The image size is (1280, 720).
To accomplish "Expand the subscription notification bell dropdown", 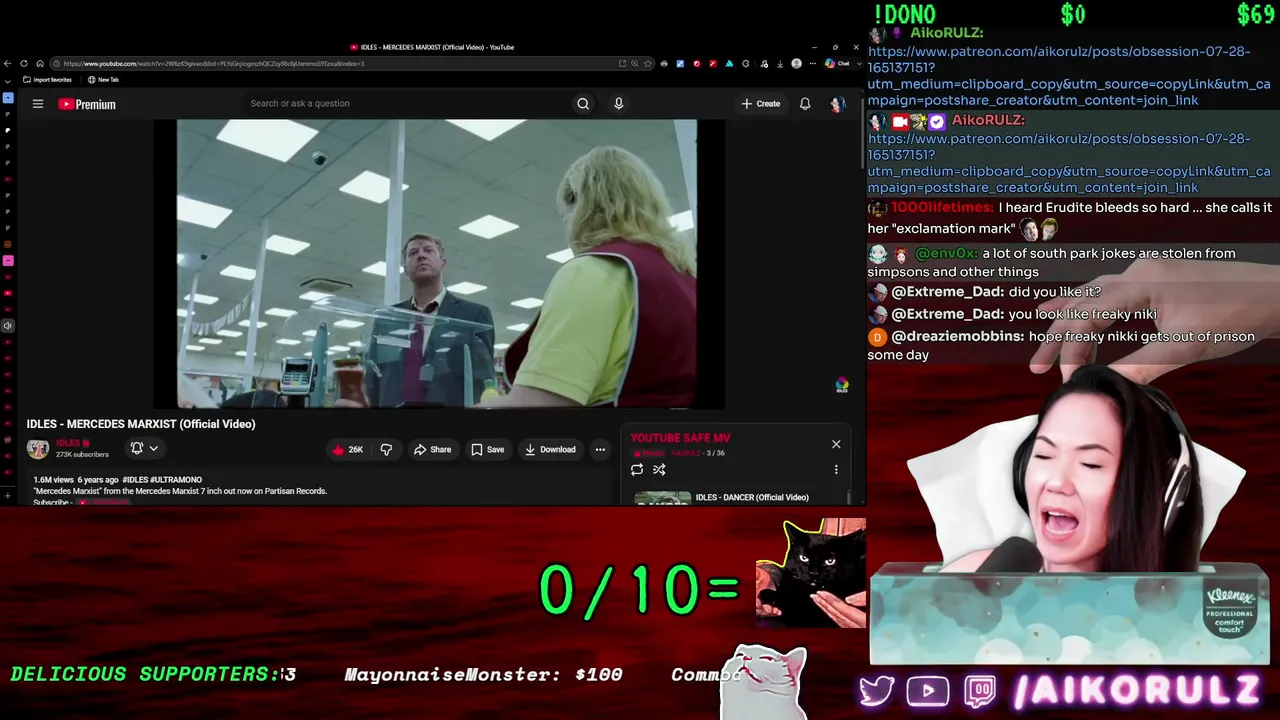I will pyautogui.click(x=144, y=449).
